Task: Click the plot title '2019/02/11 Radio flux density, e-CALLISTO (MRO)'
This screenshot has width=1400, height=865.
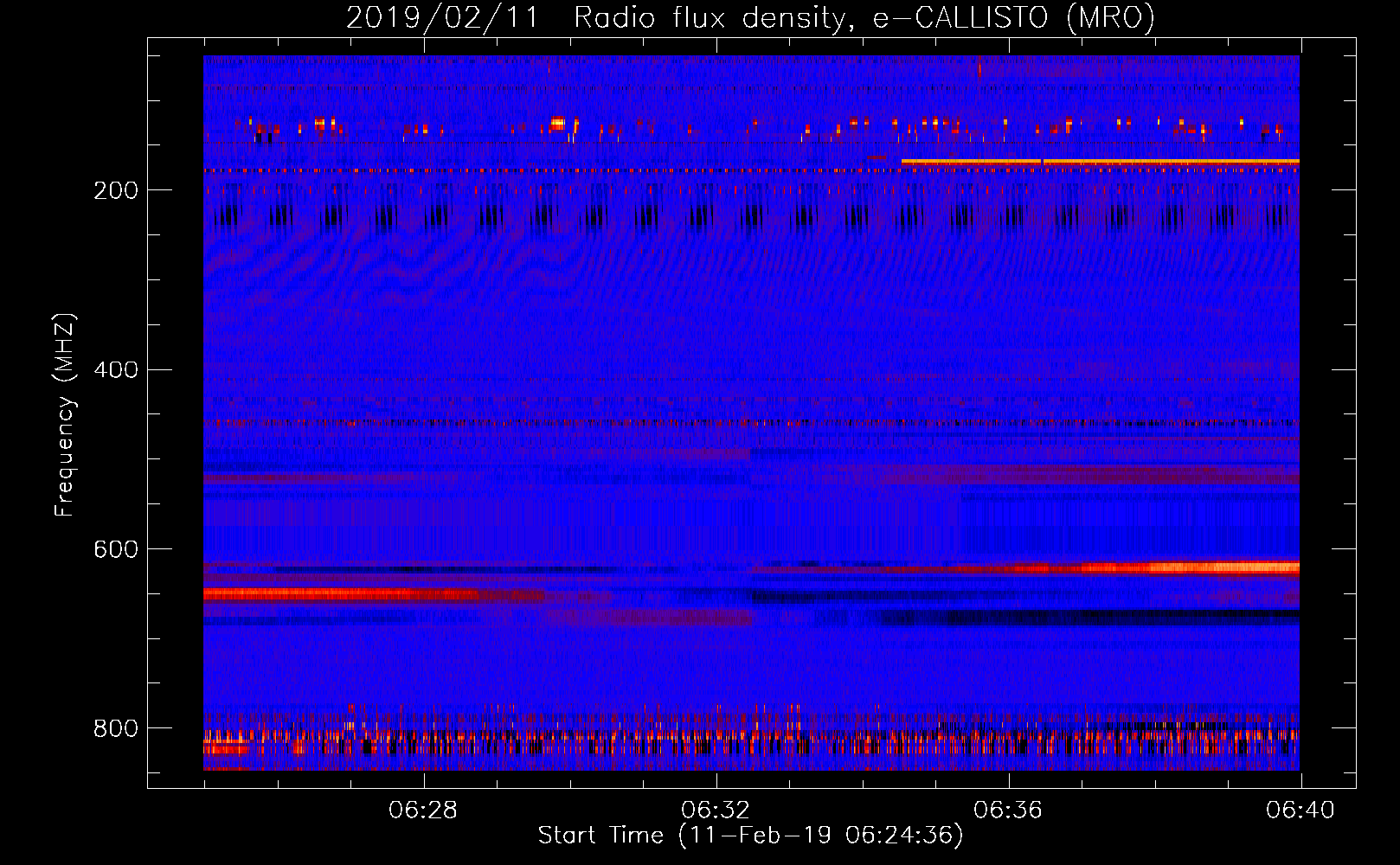Action: pos(750,17)
